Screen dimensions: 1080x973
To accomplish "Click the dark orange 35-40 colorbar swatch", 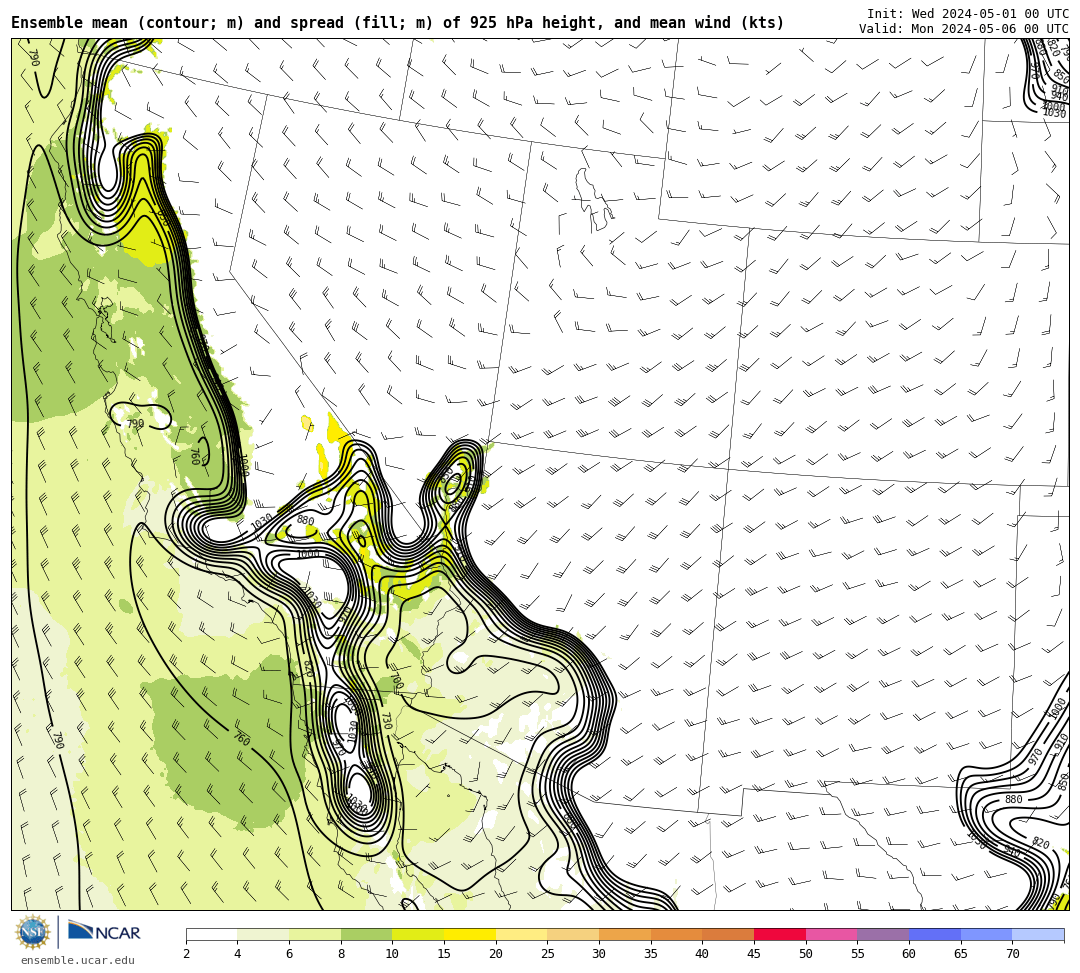I will tap(676, 934).
